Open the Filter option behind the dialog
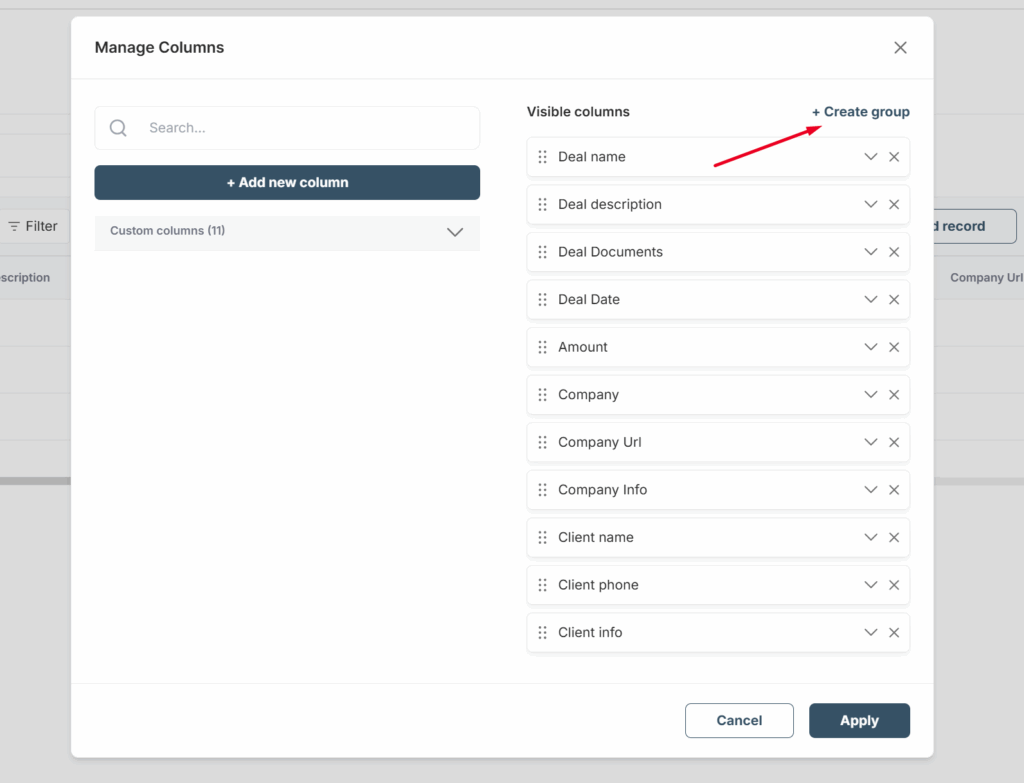The width and height of the screenshot is (1024, 783). [33, 226]
